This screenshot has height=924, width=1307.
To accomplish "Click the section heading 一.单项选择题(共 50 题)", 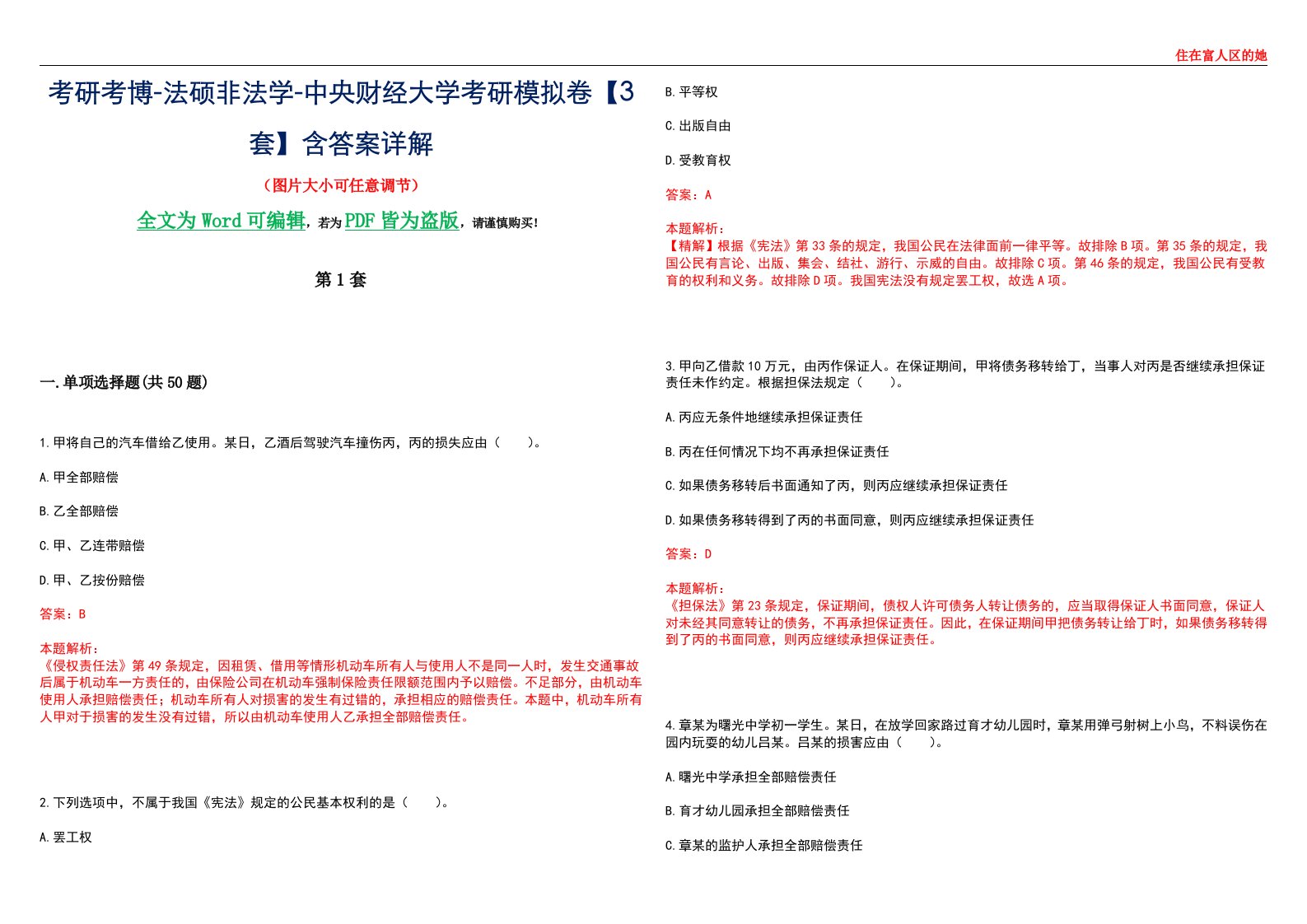I will coord(124,382).
